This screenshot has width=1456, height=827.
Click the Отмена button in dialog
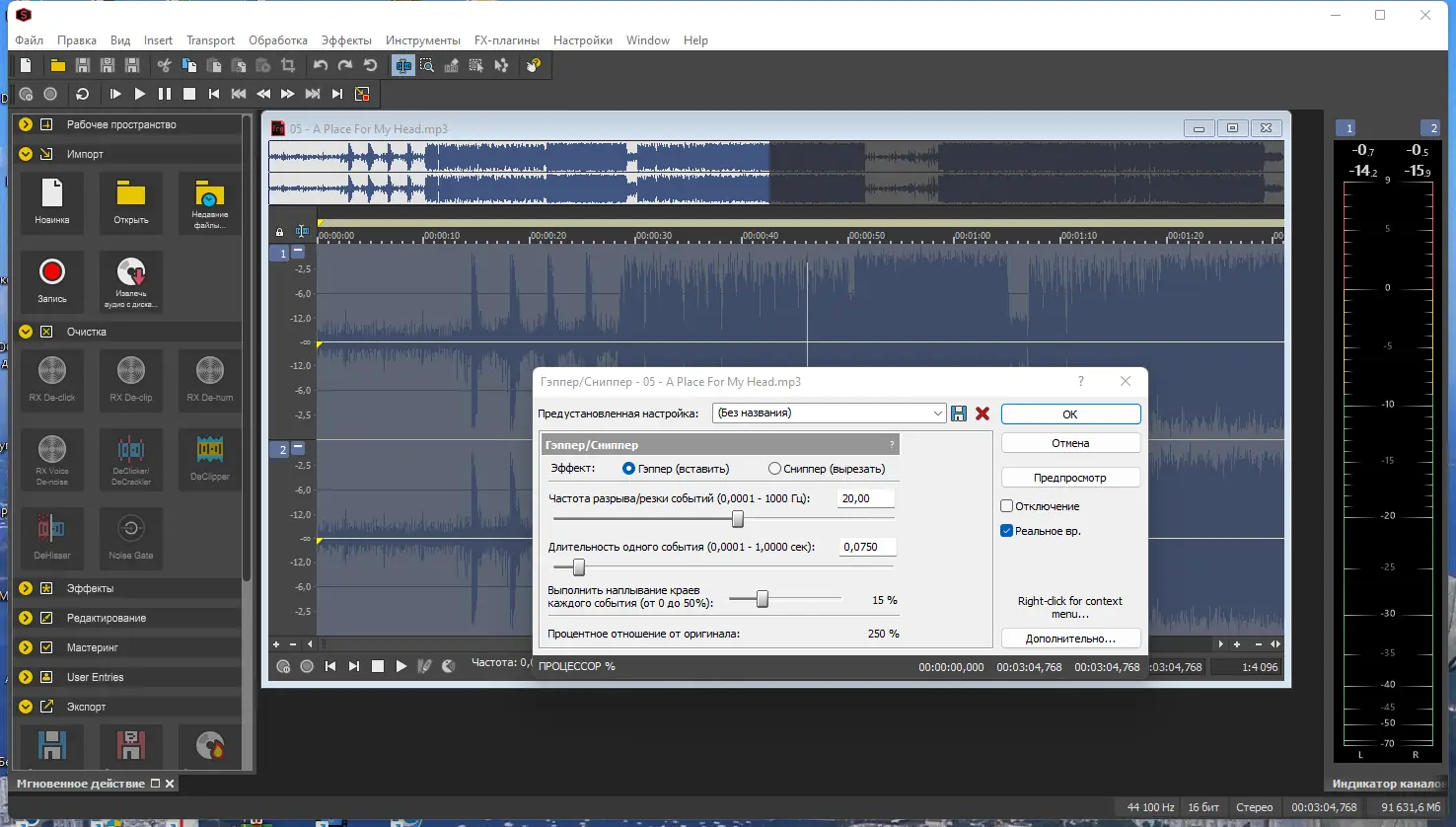tap(1070, 443)
